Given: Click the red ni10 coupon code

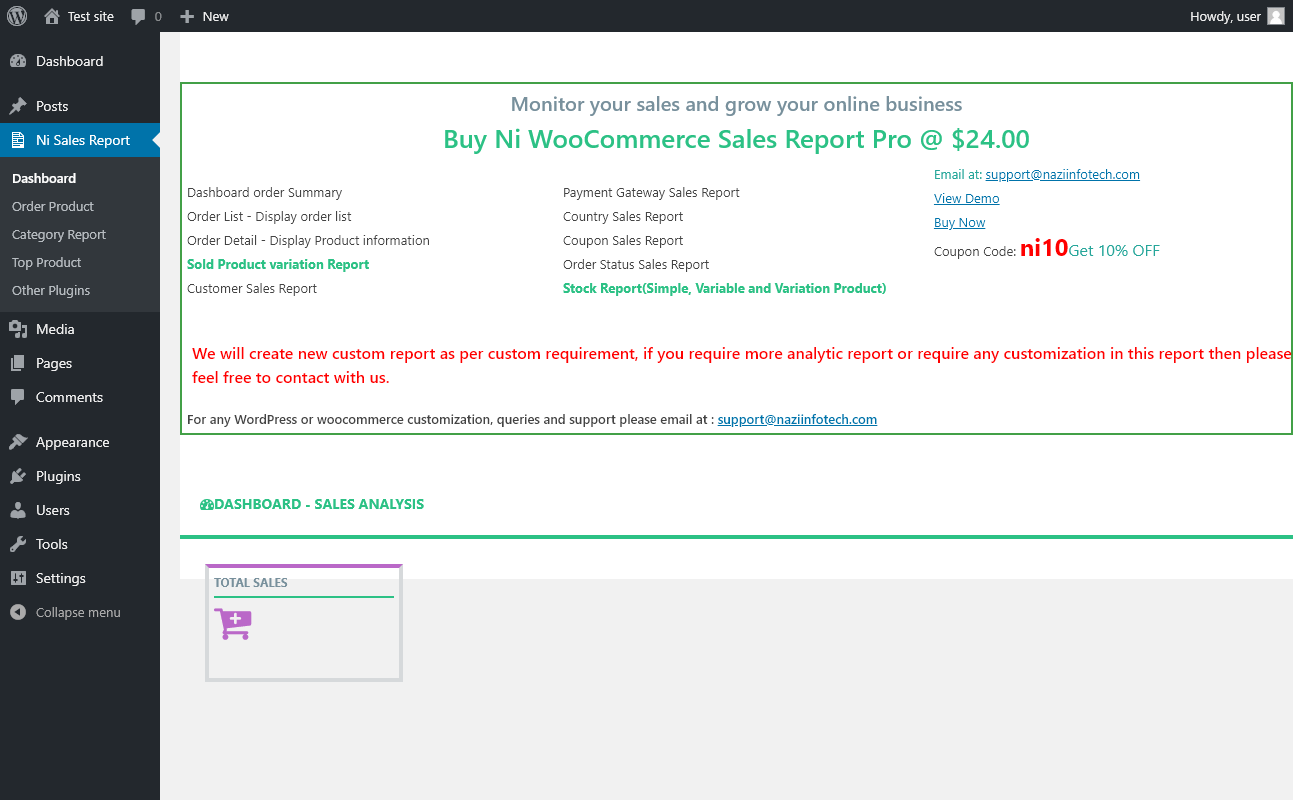Looking at the screenshot, I should (x=1044, y=249).
